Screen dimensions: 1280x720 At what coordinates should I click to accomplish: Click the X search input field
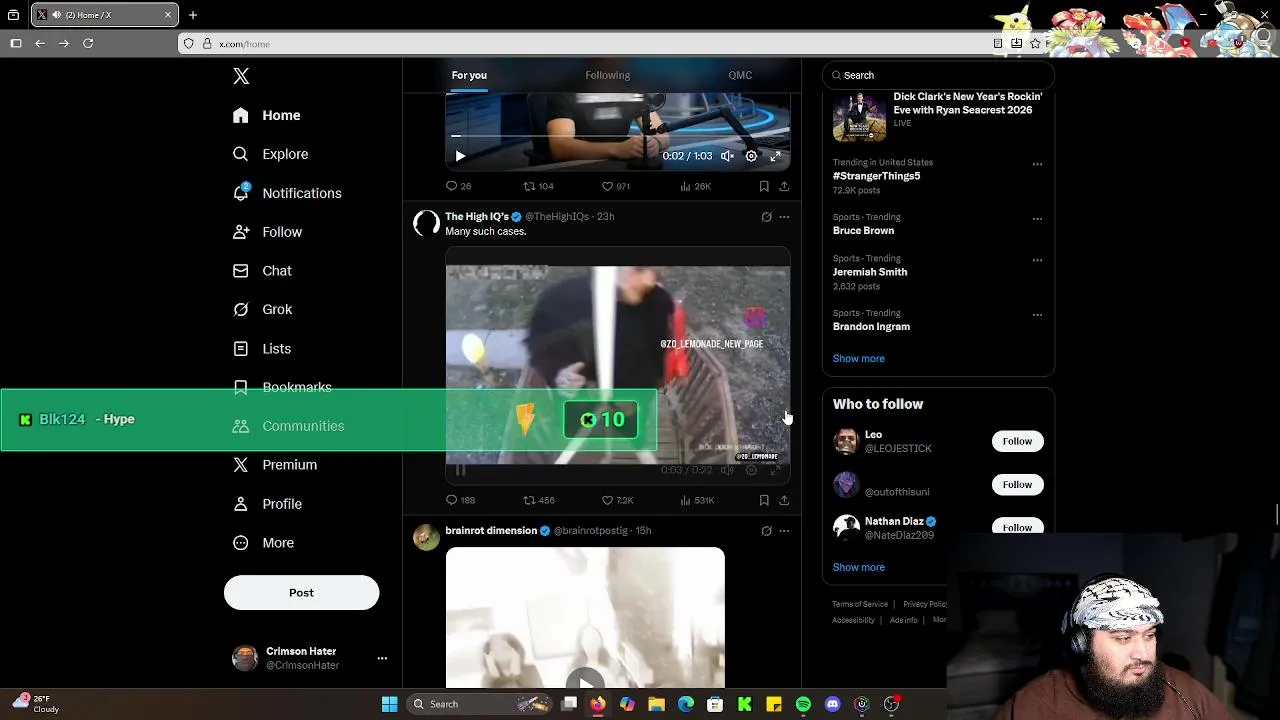coord(938,75)
